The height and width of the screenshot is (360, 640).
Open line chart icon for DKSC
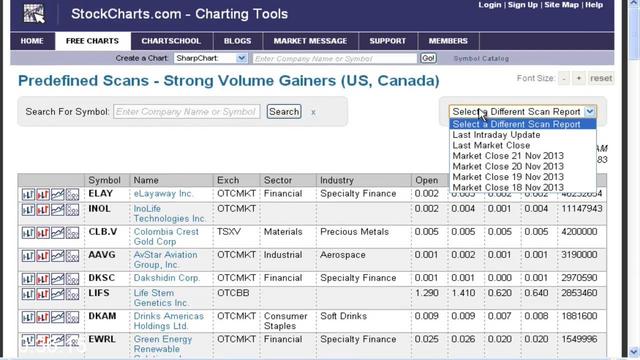58,279
